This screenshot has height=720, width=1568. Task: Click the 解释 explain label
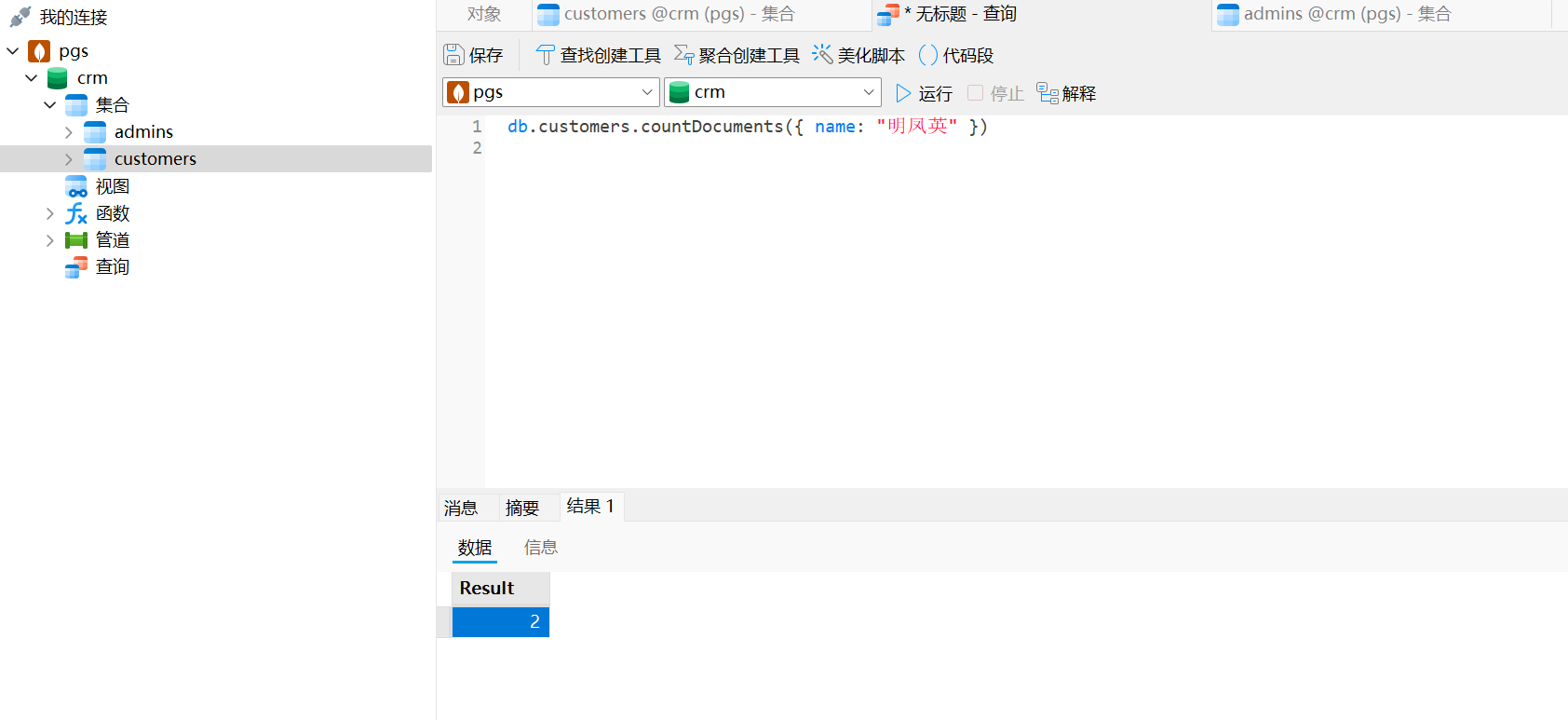pos(1079,94)
